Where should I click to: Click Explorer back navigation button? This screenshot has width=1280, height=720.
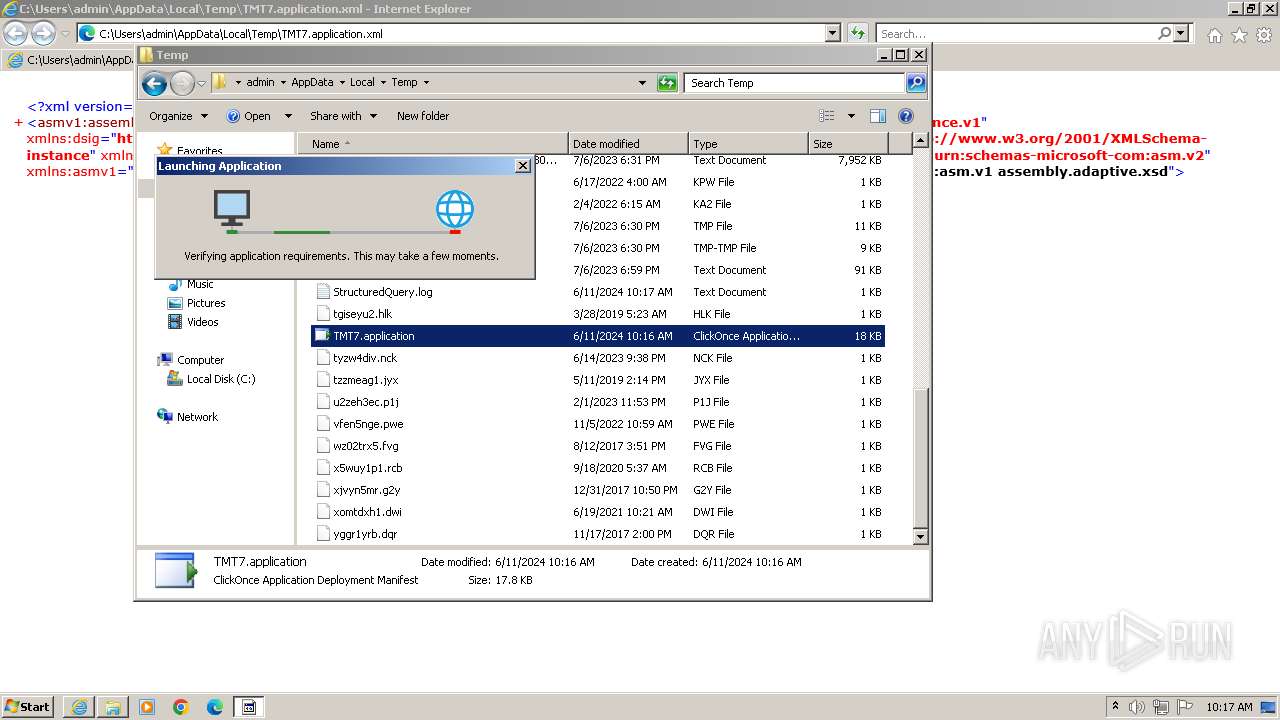(x=154, y=83)
